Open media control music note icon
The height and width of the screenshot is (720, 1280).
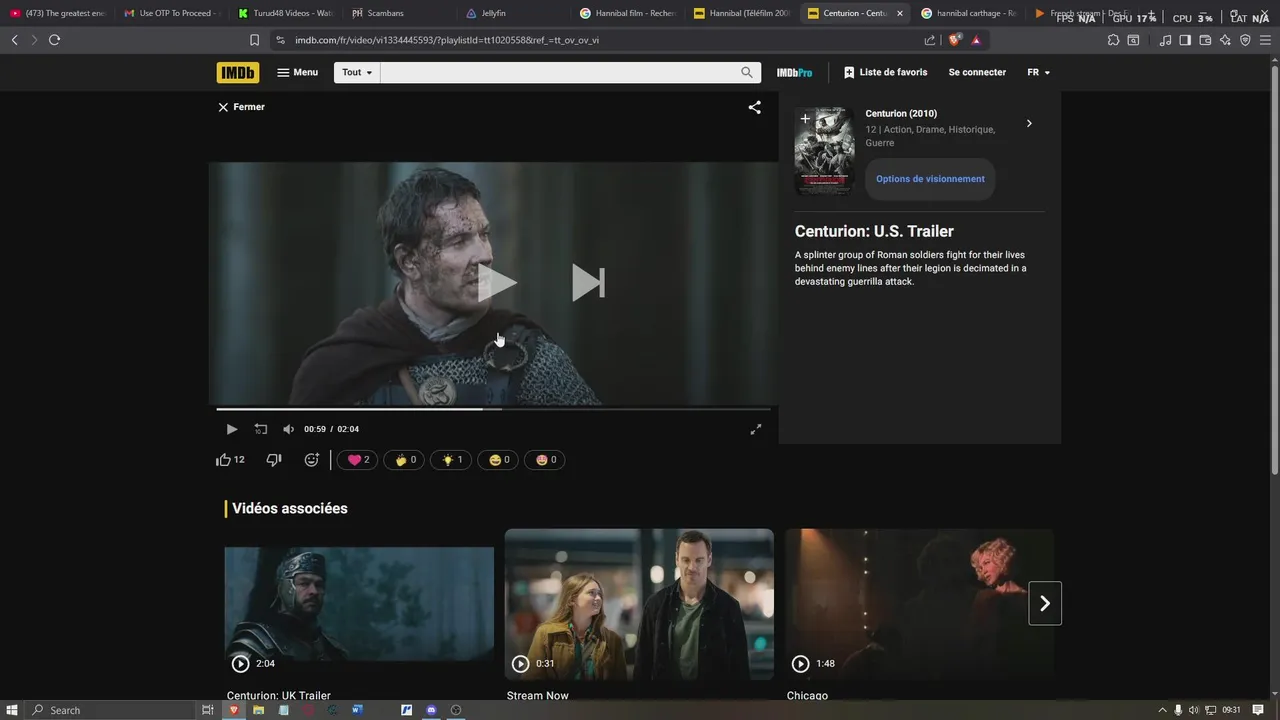click(1165, 40)
